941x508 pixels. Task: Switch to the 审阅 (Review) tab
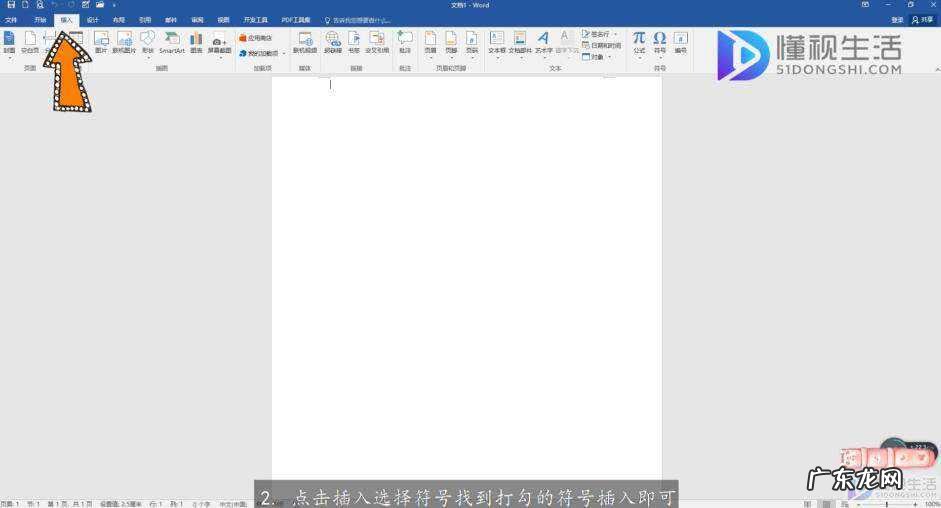[197, 20]
